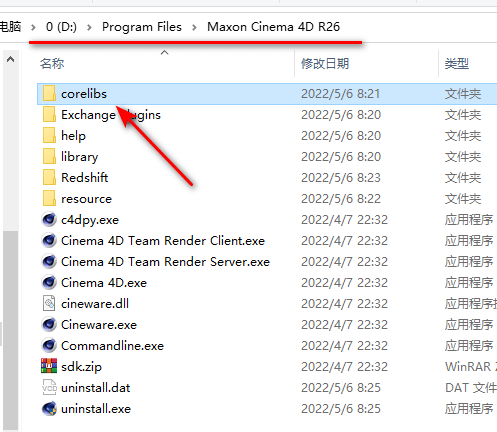The image size is (497, 432).
Task: Select the uninstall.exe shield icon
Action: click(49, 409)
